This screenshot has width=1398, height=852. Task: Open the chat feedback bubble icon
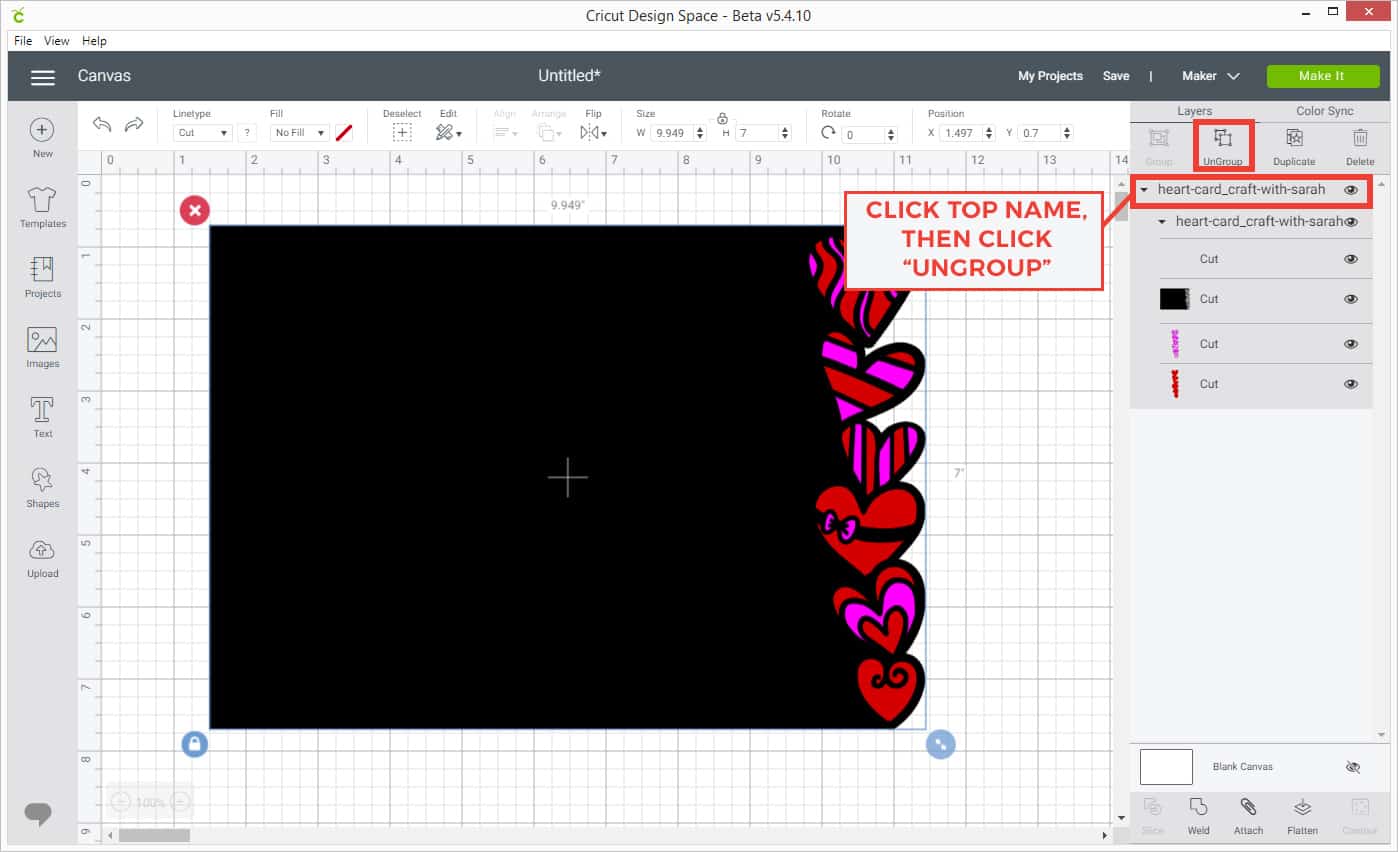[38, 813]
